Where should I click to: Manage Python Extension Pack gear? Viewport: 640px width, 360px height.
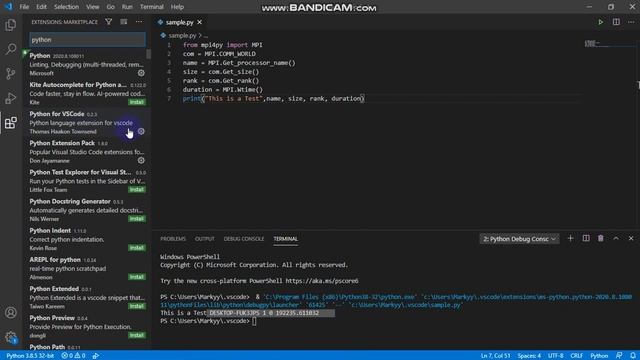(141, 160)
